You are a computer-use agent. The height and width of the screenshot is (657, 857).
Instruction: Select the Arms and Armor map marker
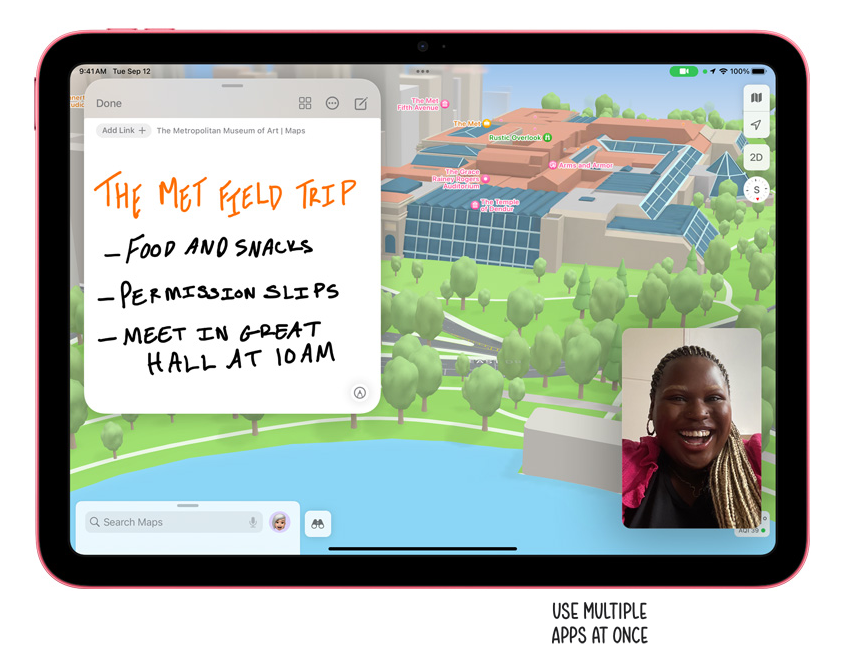point(553,165)
